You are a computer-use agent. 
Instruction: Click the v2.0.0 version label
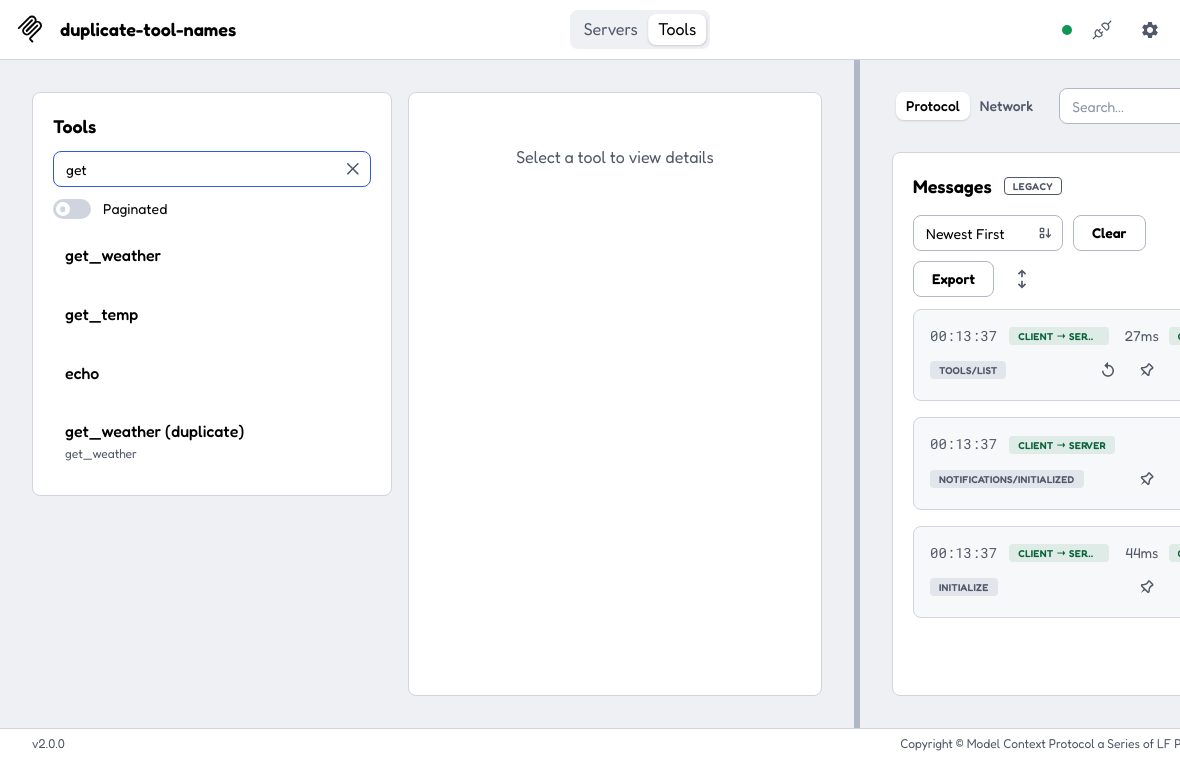point(48,743)
